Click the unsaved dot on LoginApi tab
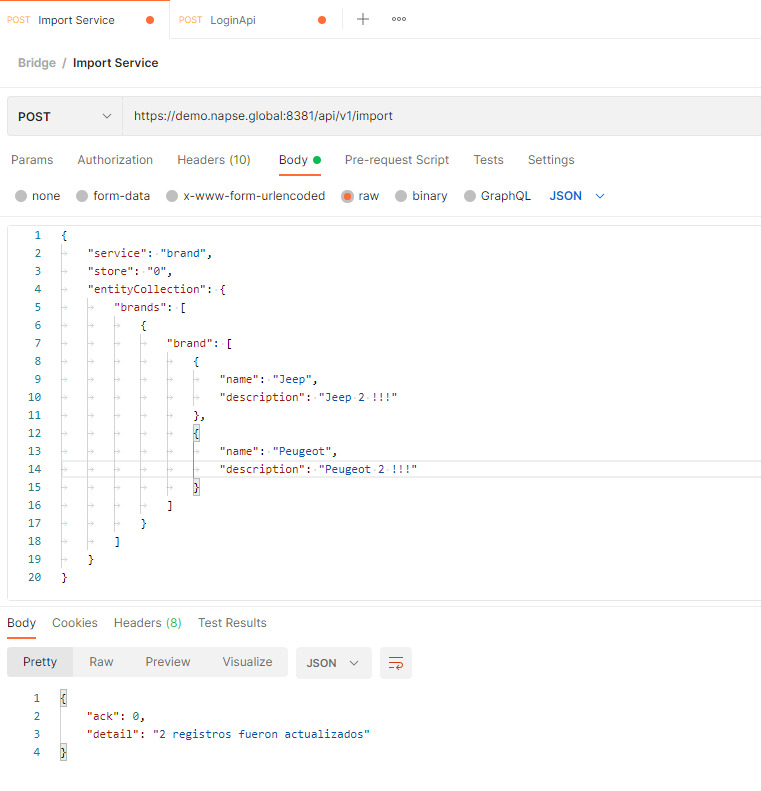 point(322,20)
